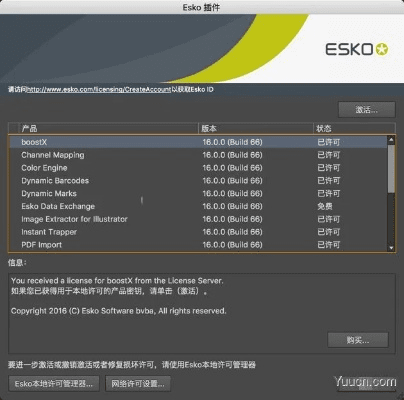Click the 已许可 status of boostX

pos(328,142)
